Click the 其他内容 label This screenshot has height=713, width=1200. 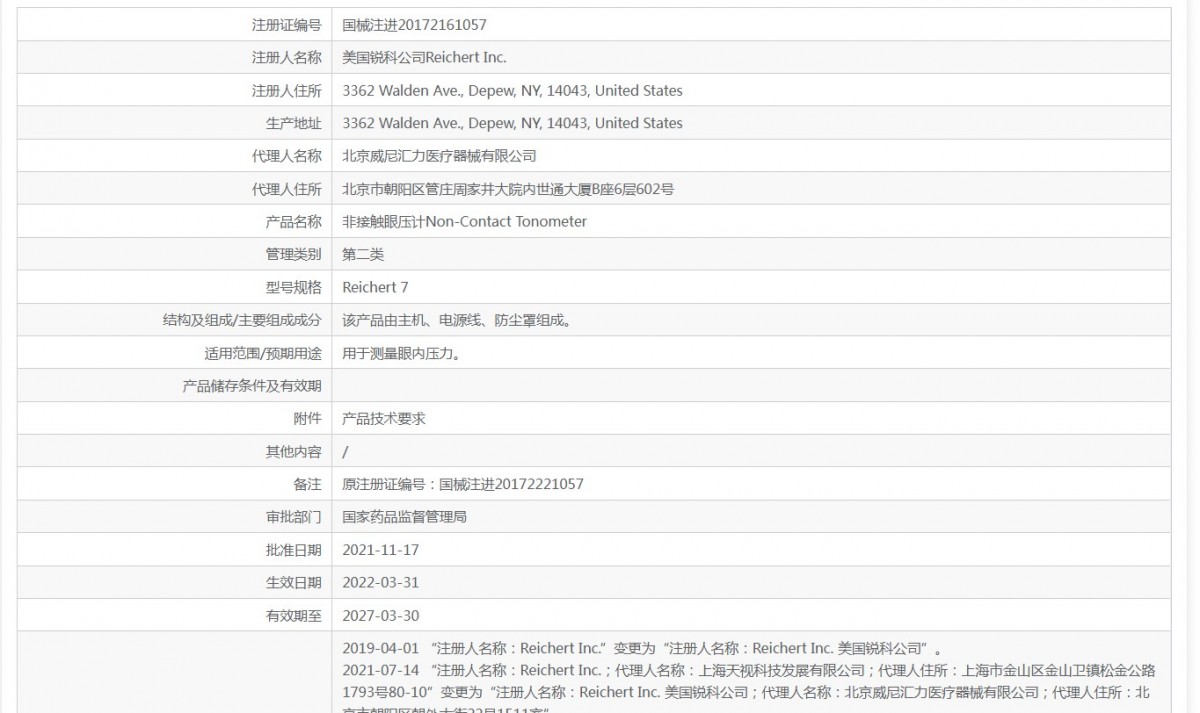(x=294, y=452)
